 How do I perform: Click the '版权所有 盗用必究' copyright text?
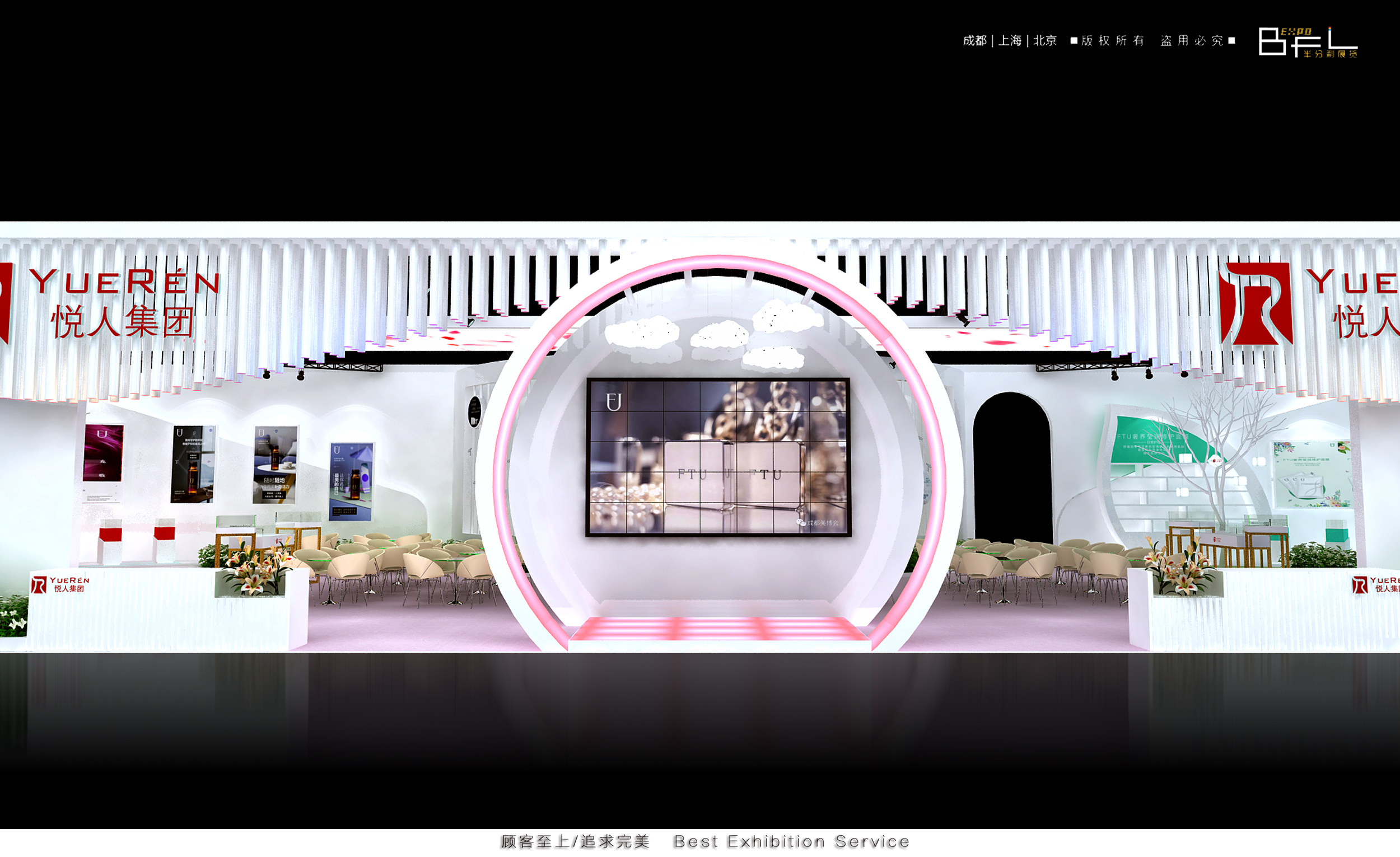pos(1153,40)
